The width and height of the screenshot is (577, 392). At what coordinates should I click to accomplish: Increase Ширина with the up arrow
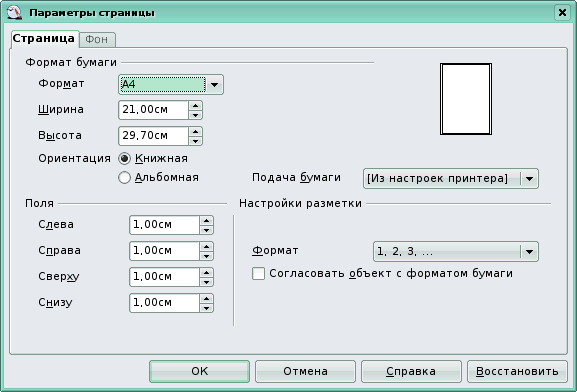pyautogui.click(x=195, y=106)
